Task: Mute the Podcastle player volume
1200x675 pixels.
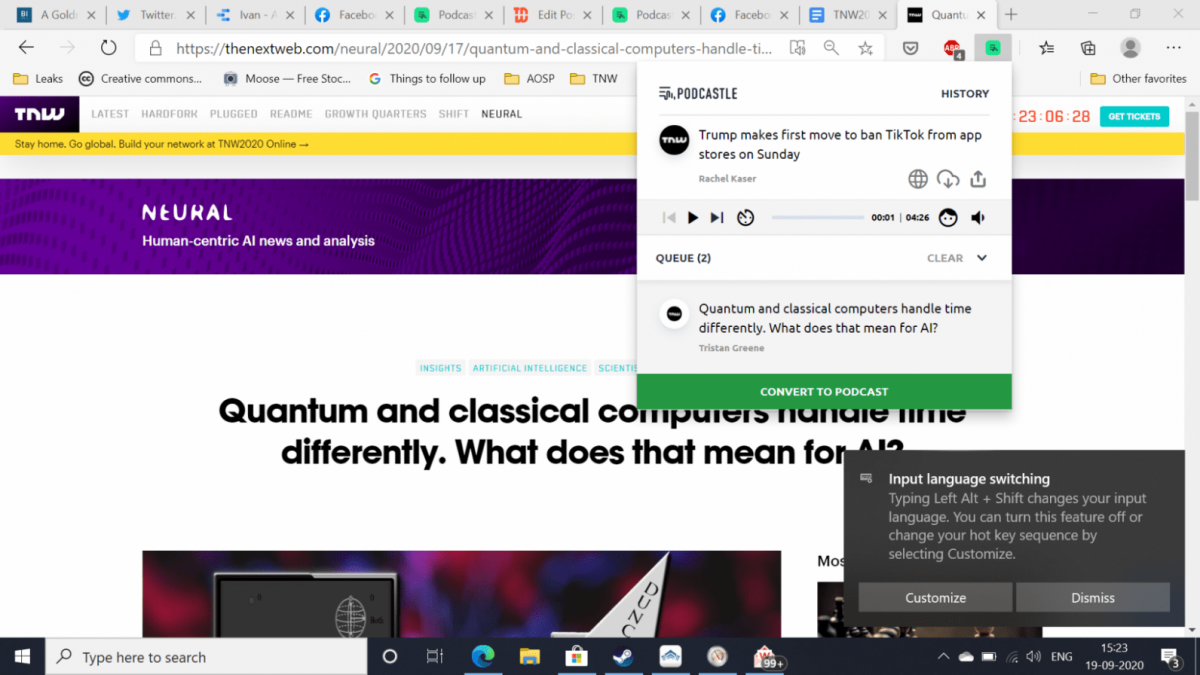Action: point(978,217)
